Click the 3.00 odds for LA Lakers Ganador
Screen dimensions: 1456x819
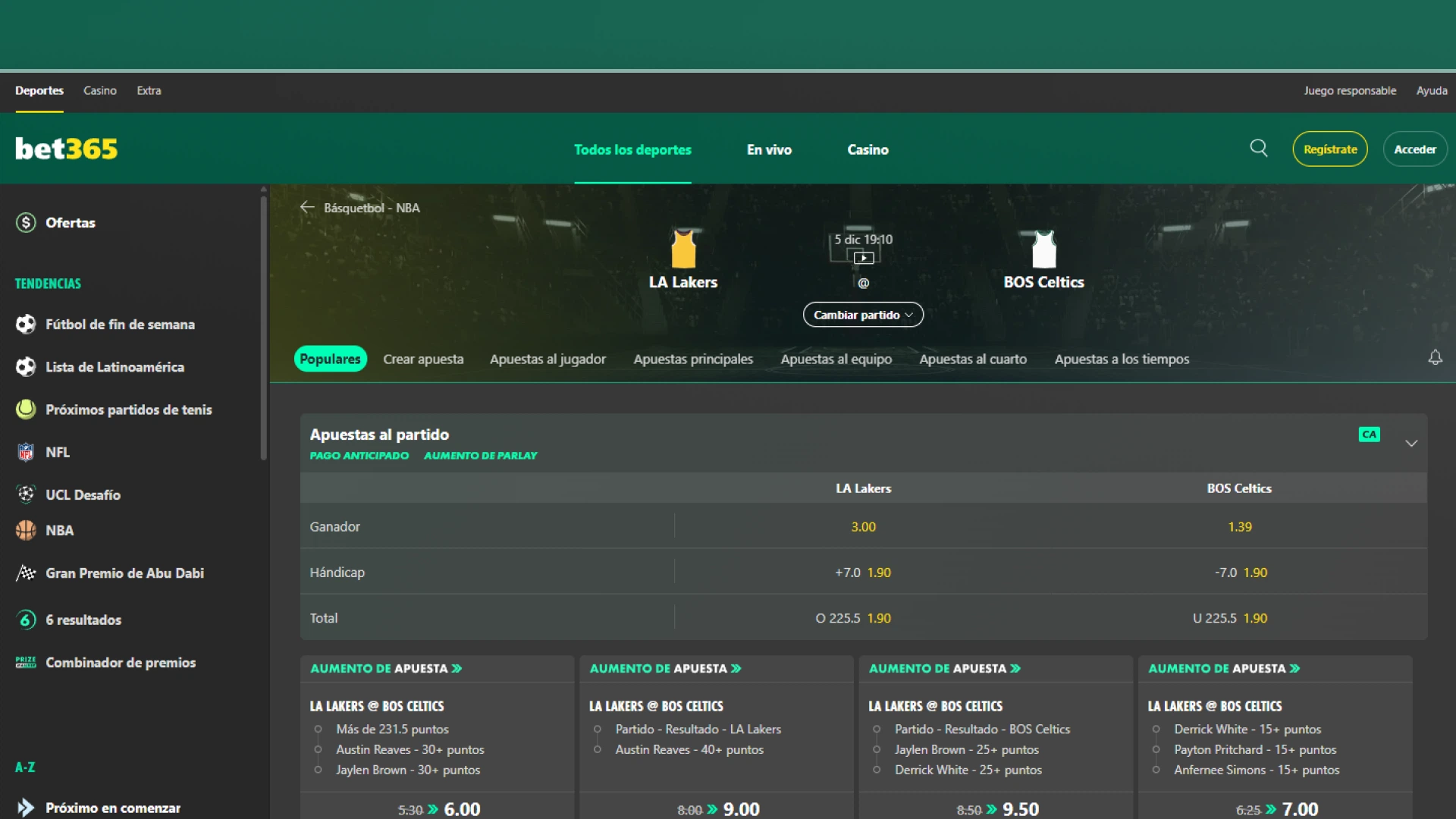tap(863, 526)
